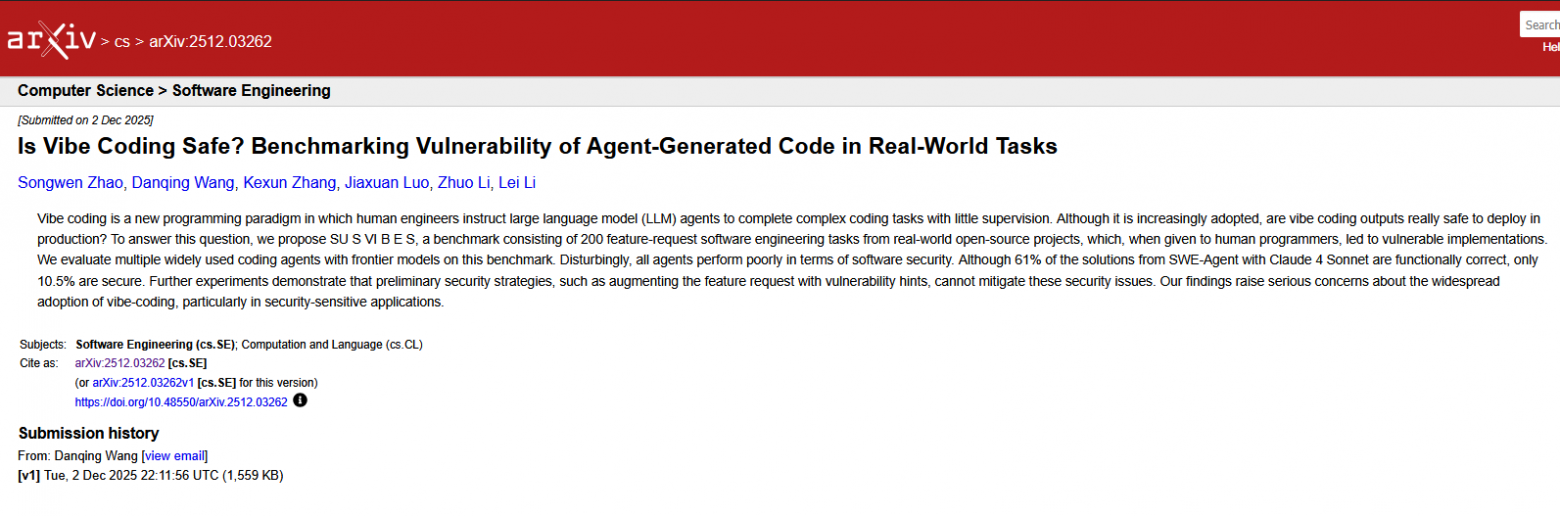Click the view email link
The image size is (1560, 516).
click(x=175, y=456)
